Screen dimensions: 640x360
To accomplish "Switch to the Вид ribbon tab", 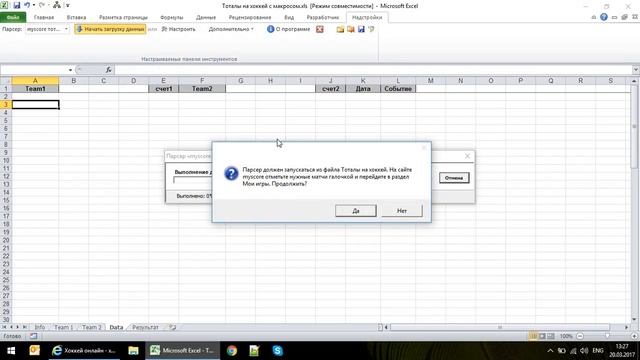I will pos(289,18).
